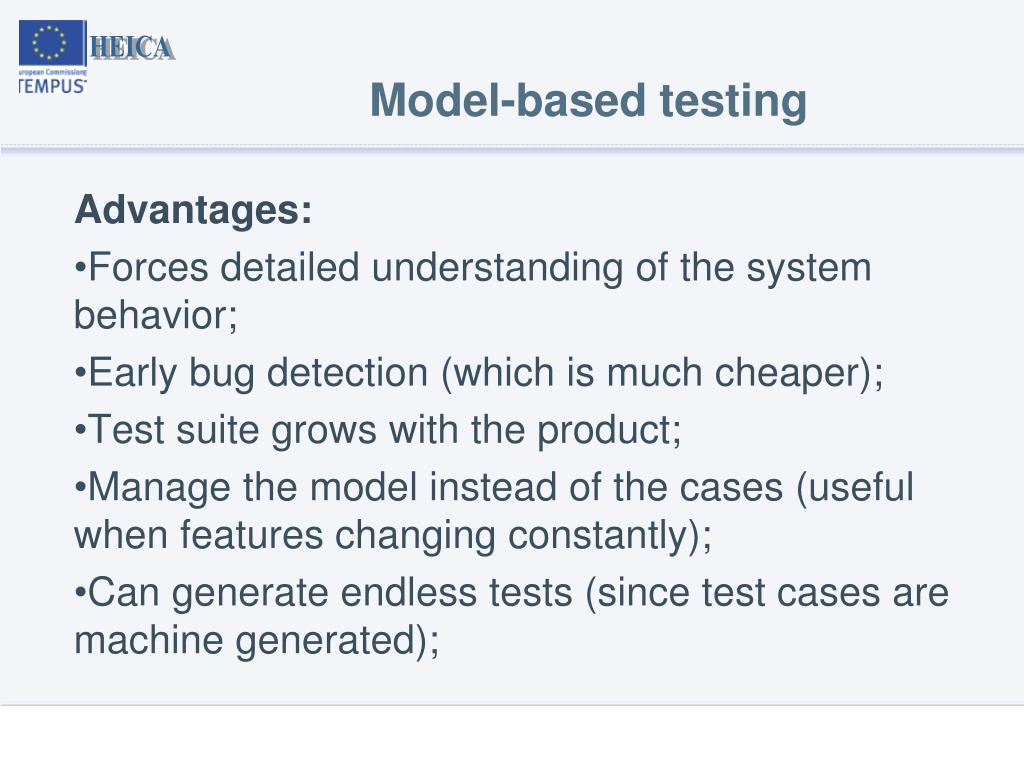Click the horizontal divider under the title

pos(512,150)
